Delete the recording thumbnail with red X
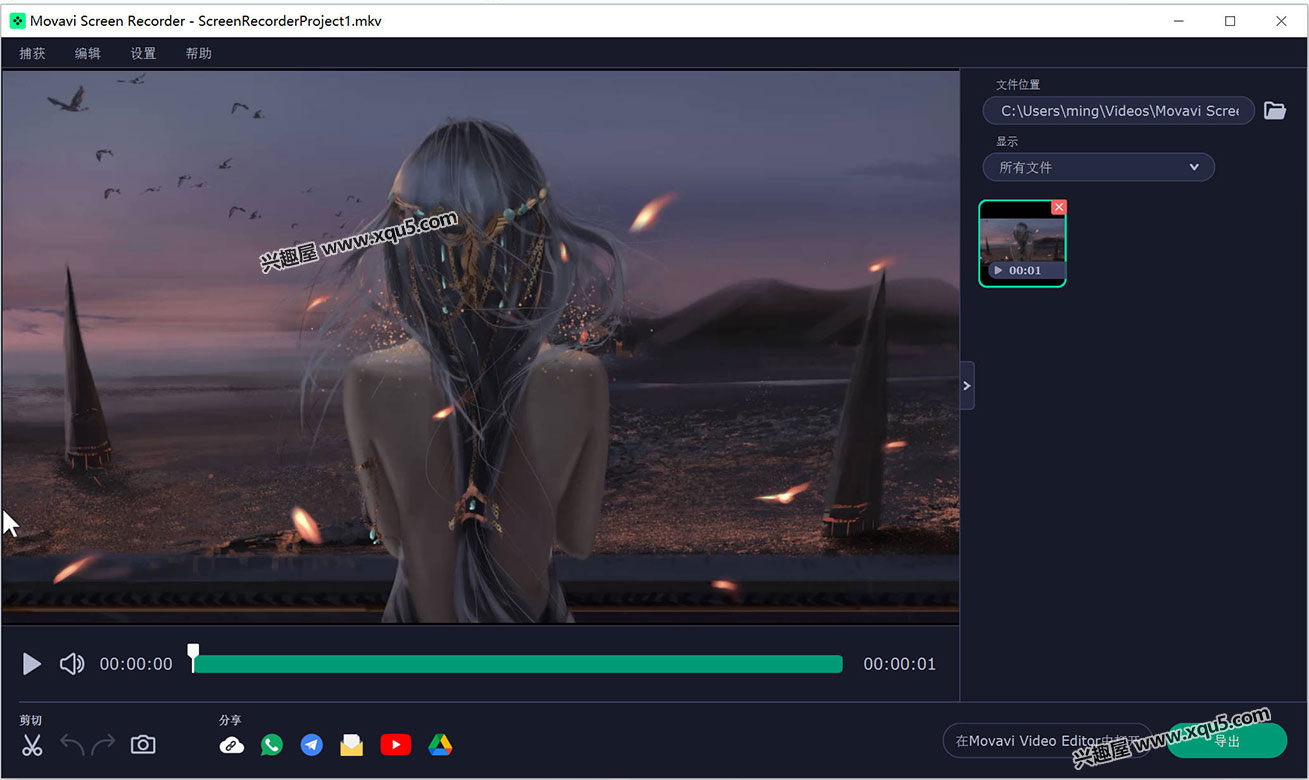 (x=1059, y=207)
